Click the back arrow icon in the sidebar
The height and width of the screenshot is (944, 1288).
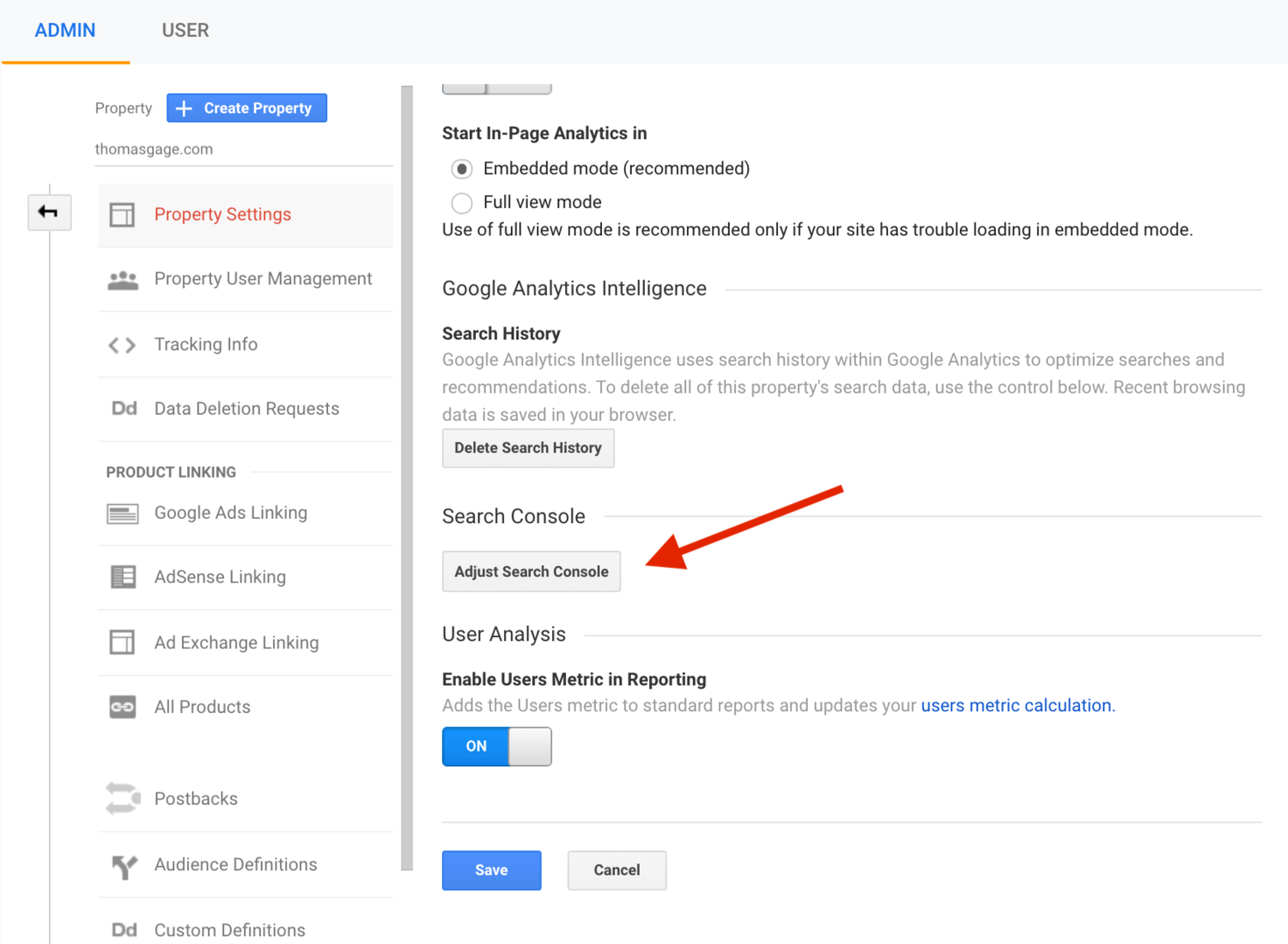48,212
